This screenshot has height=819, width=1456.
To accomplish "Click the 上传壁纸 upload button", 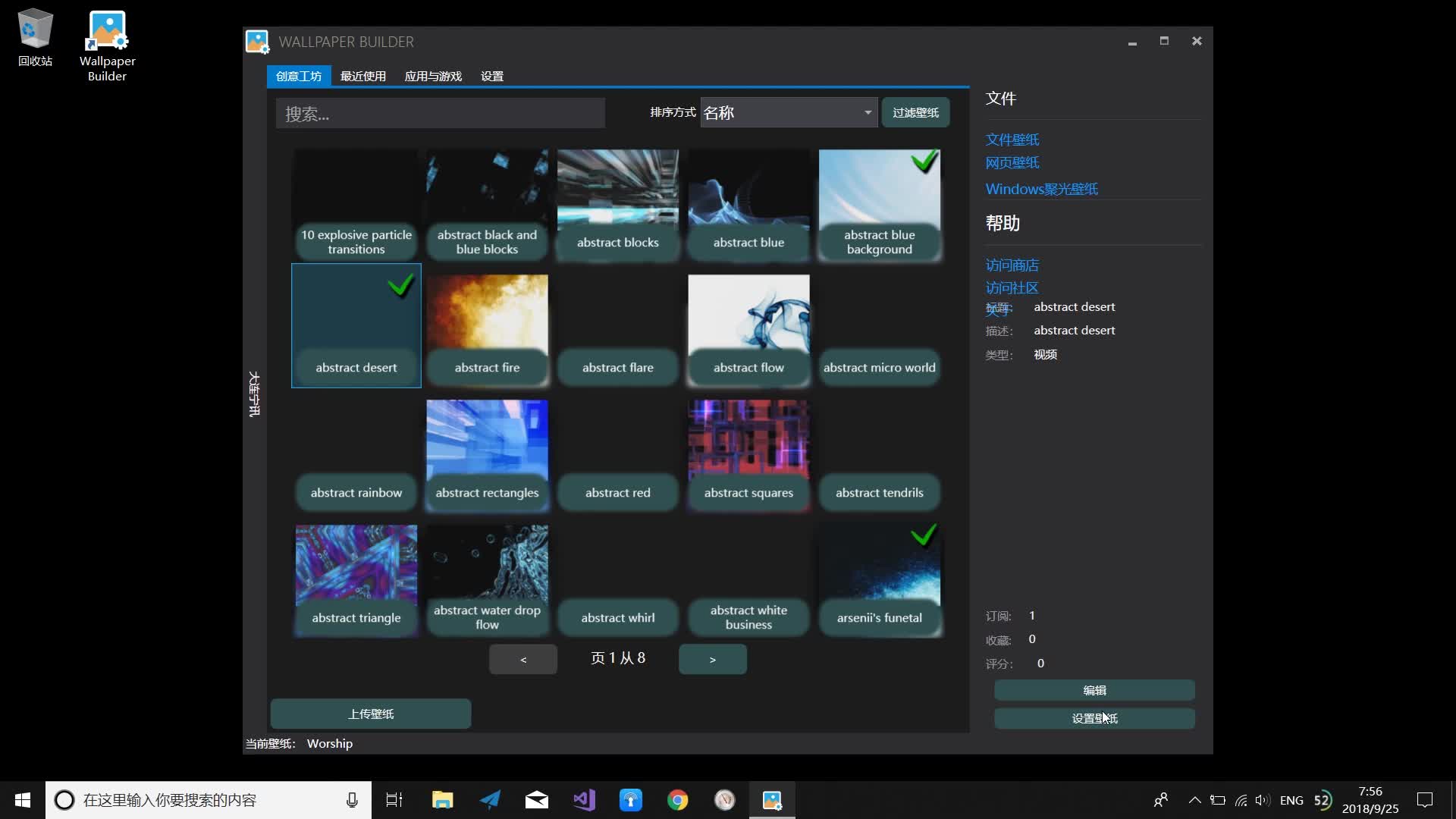I will 371,714.
